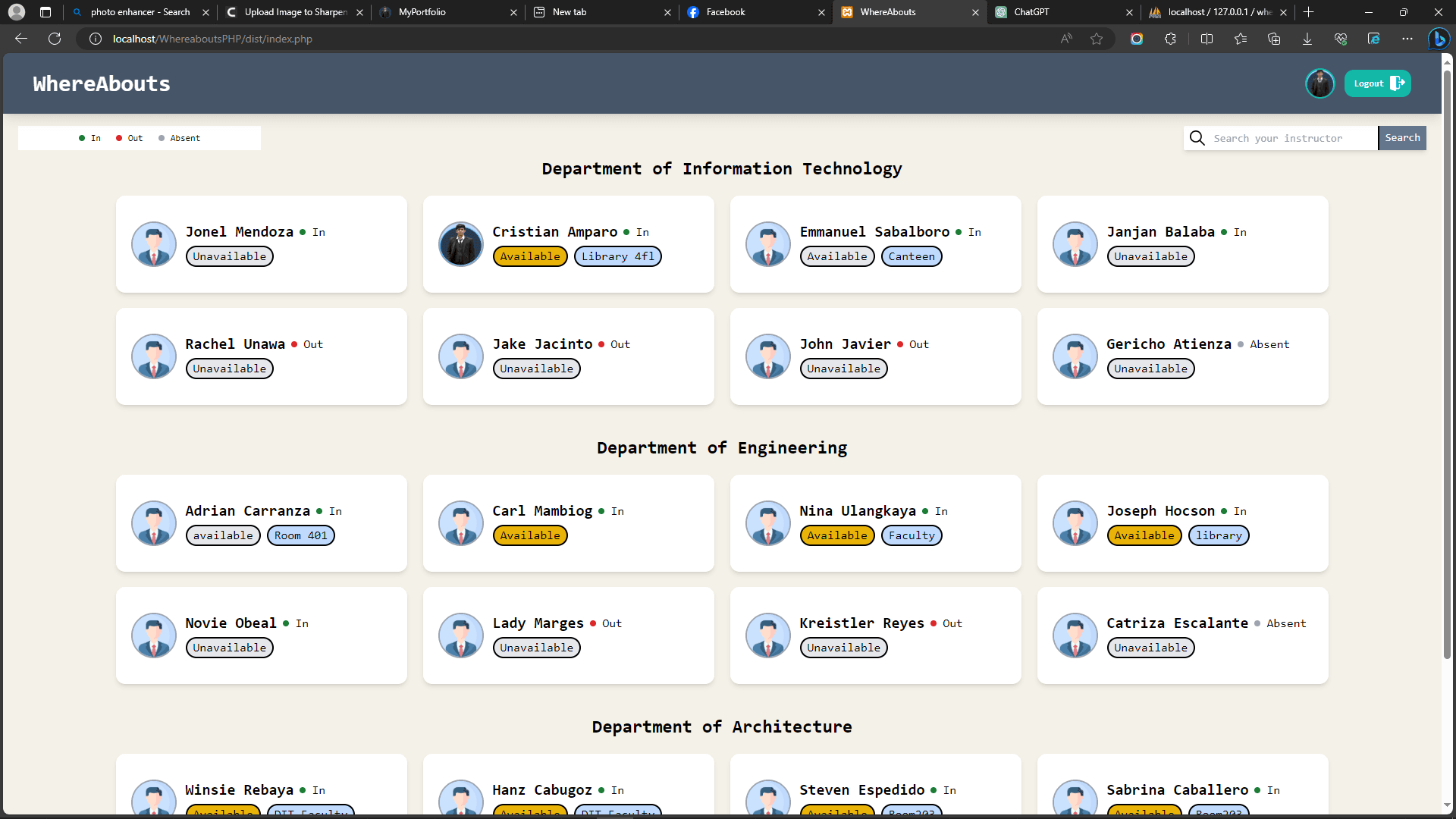Click Jonel Mendoza's avatar icon
Viewport: 1456px width, 819px height.
click(x=153, y=244)
